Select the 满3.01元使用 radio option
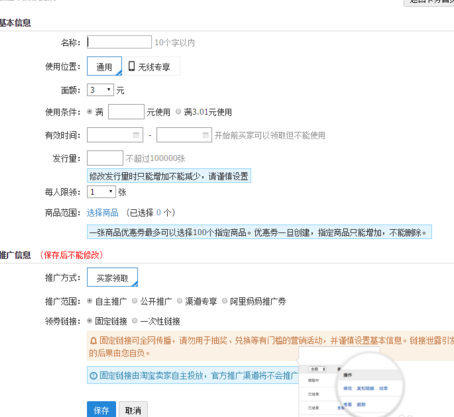The width and height of the screenshot is (454, 417). (178, 112)
